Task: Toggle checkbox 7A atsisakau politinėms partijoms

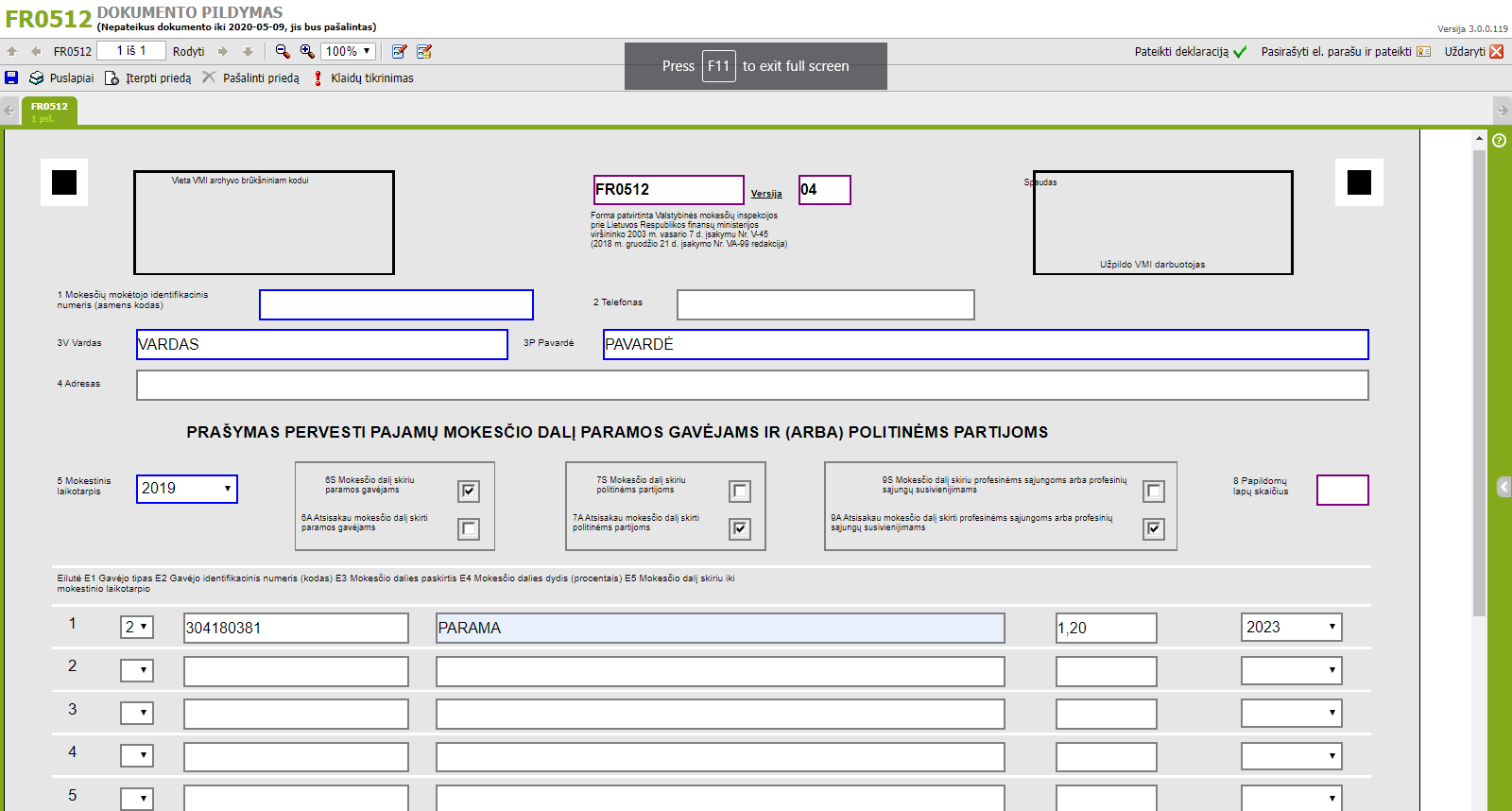Action: click(x=740, y=529)
